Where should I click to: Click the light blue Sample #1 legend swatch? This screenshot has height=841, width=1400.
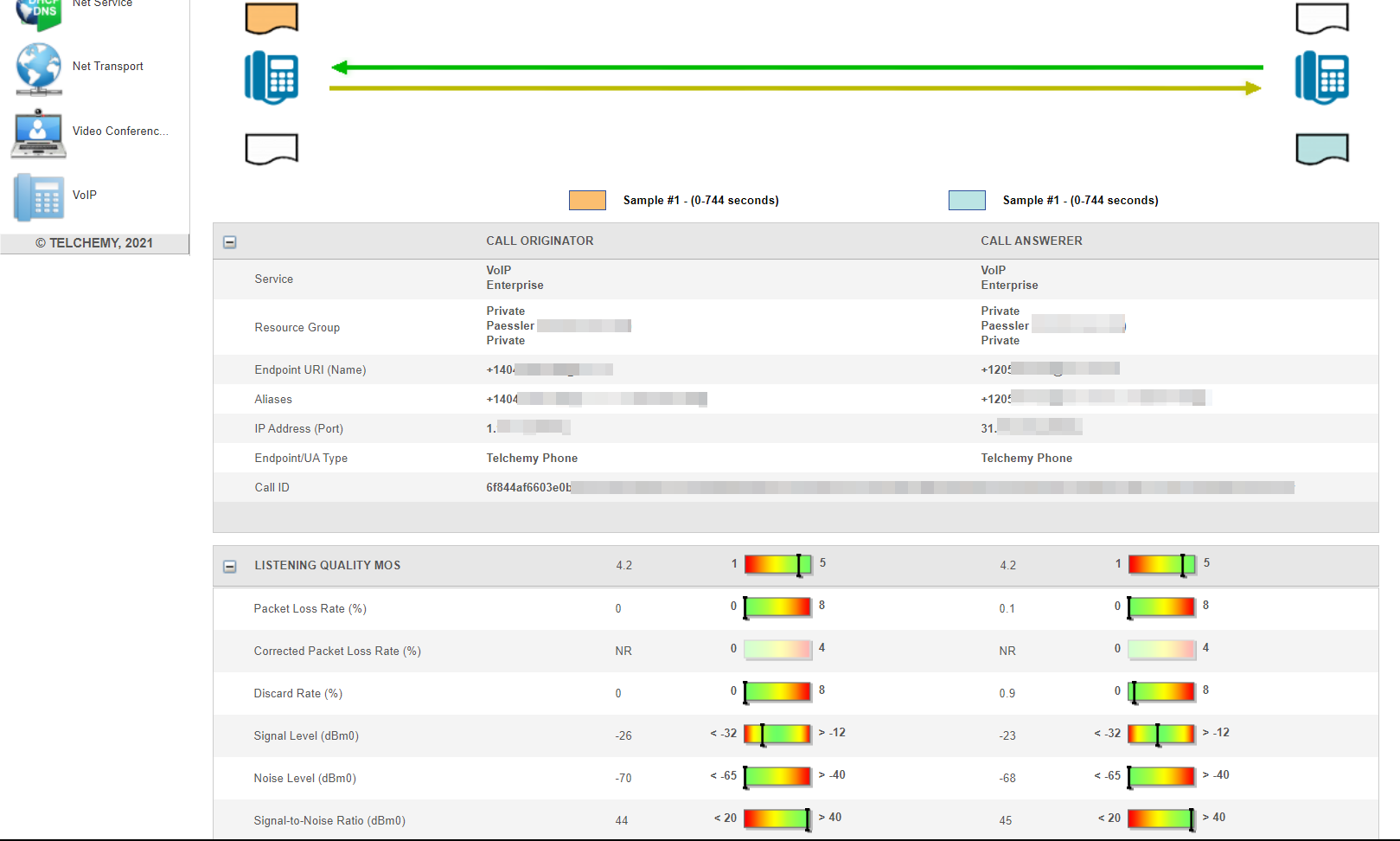(967, 201)
